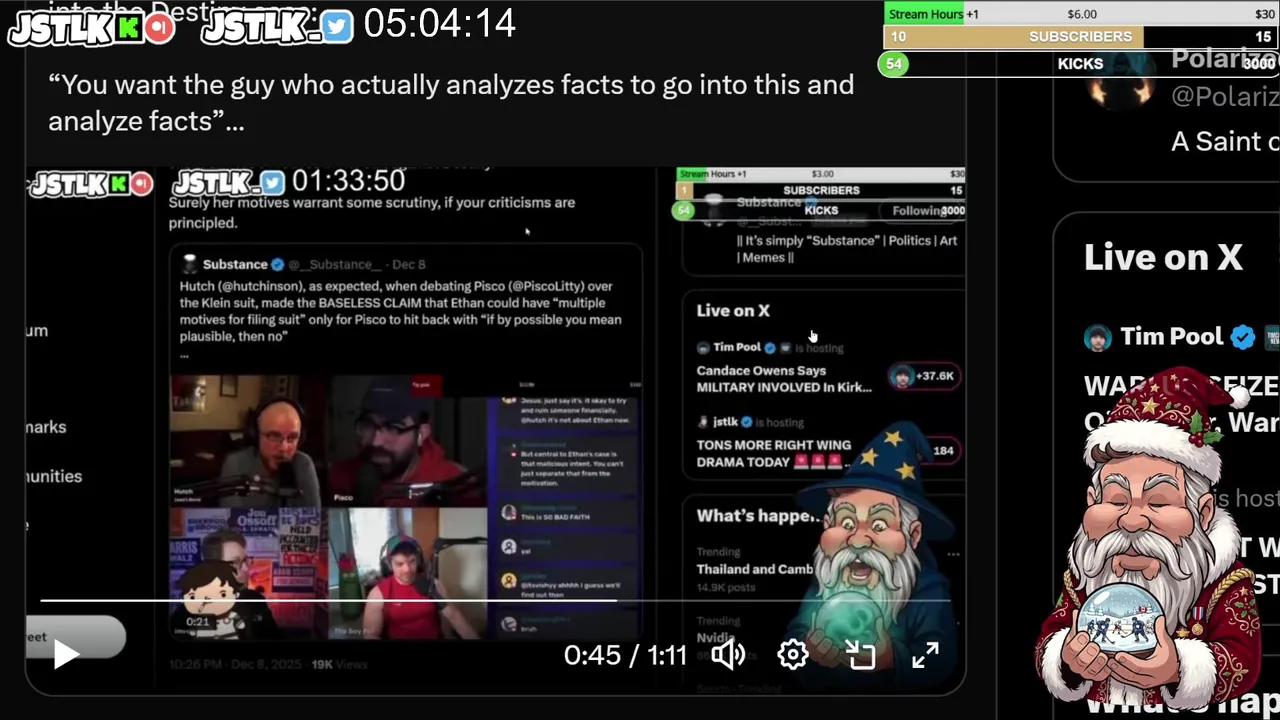Click the 0:45 / 1:11 time display
Viewport: 1280px width, 720px height.
point(625,655)
